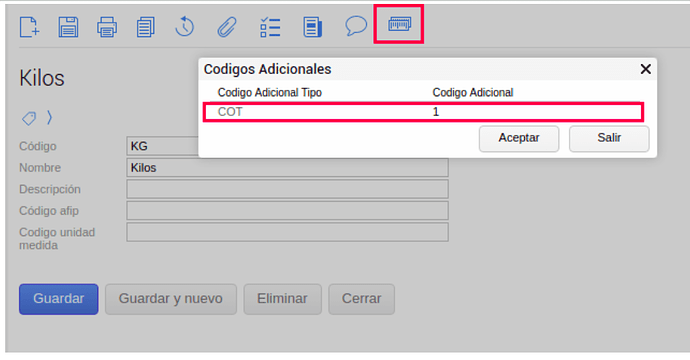Click the new document icon
Screen dimensions: 690x360
pos(29,27)
